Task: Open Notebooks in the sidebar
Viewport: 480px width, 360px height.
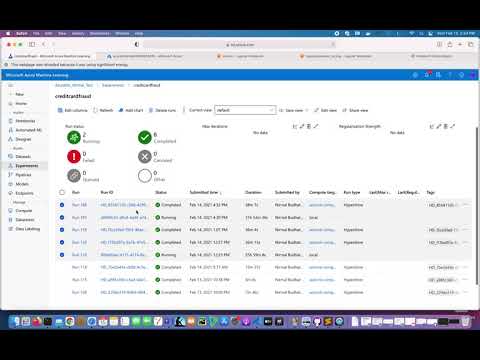Action: click(22, 121)
